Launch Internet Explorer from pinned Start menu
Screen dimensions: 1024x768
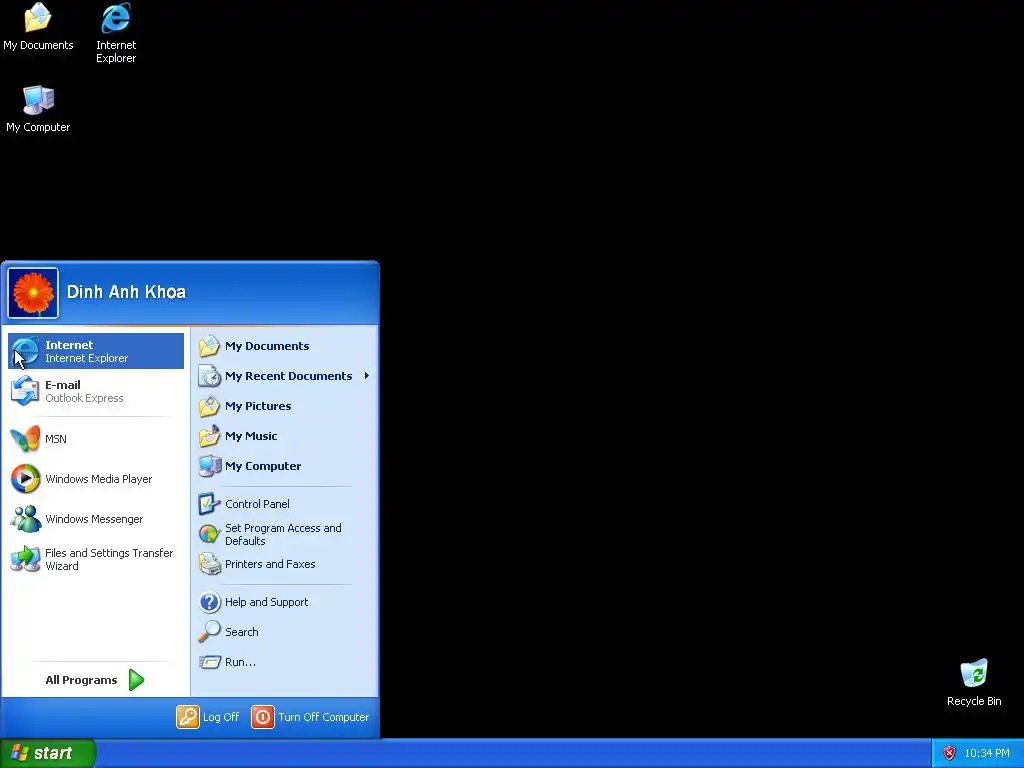pos(96,351)
